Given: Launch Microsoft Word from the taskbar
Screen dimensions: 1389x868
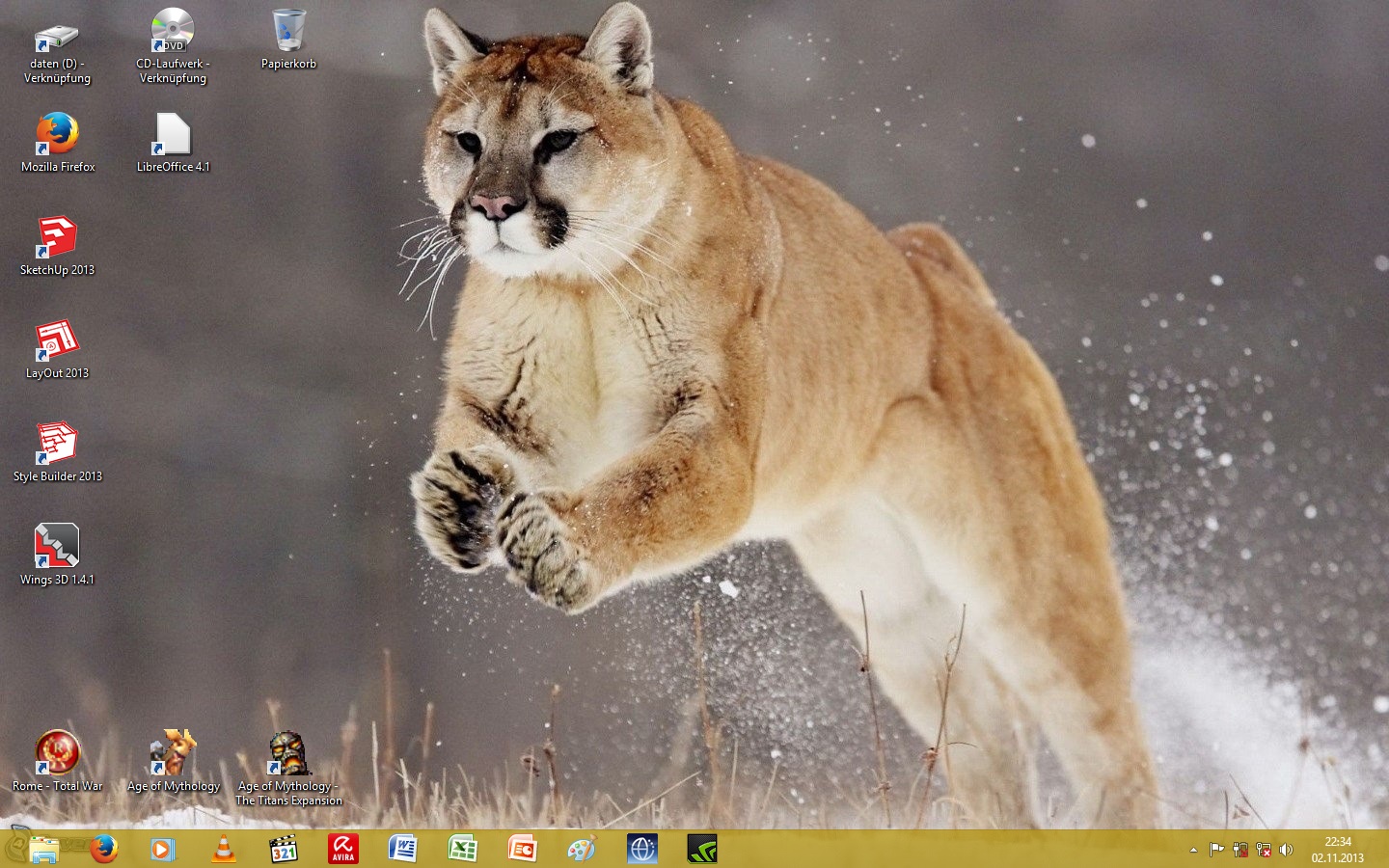Looking at the screenshot, I should pyautogui.click(x=402, y=850).
